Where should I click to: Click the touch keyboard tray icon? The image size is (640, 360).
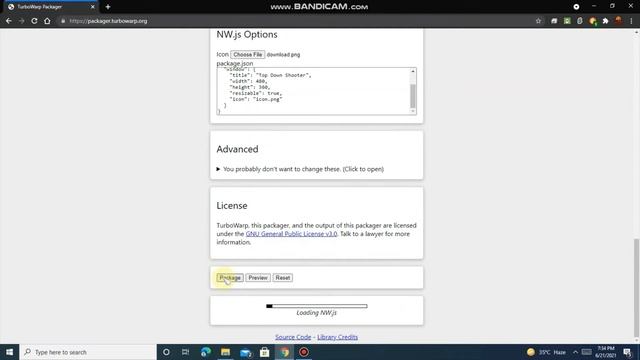587,352
